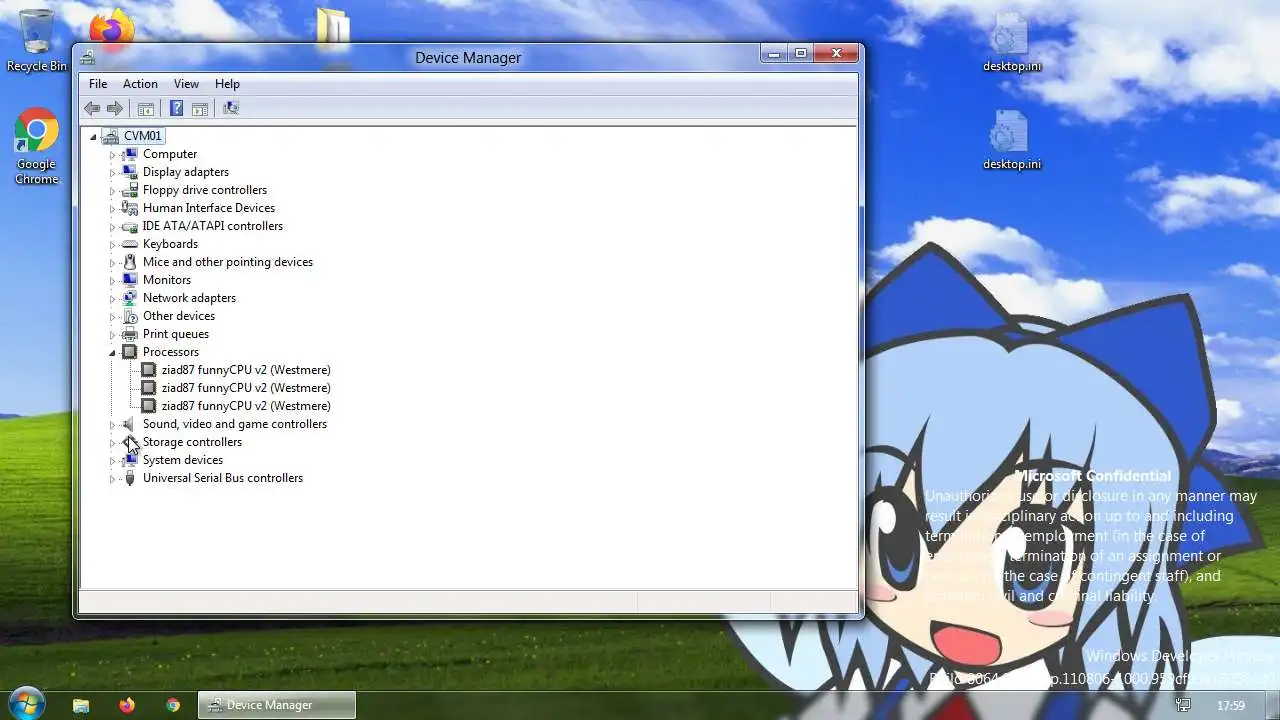The image size is (1280, 720).
Task: Select the Storage controllers row label
Action: (192, 442)
